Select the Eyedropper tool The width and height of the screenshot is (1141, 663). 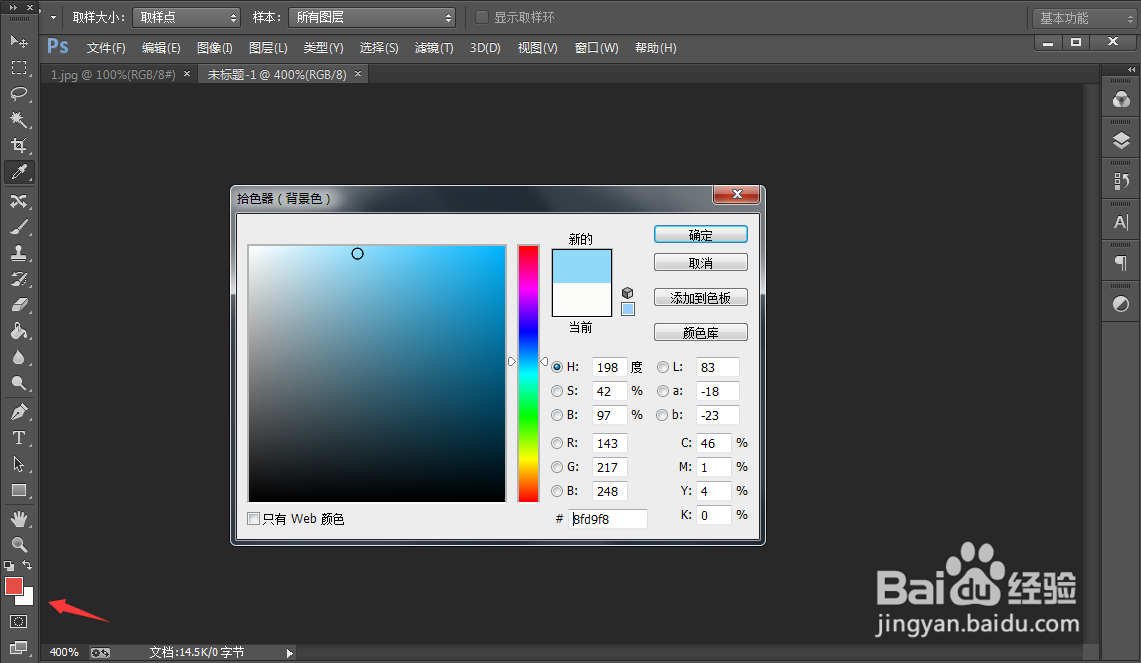point(18,172)
